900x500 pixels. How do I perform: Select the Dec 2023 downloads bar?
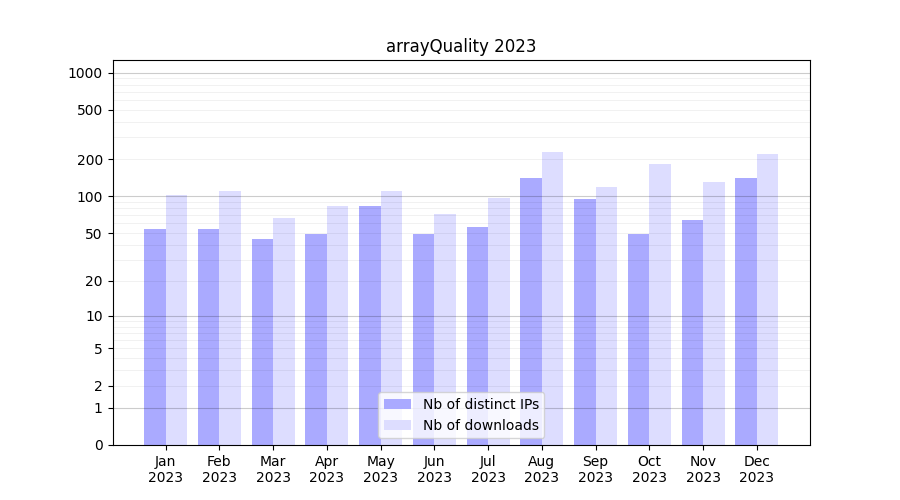click(767, 299)
